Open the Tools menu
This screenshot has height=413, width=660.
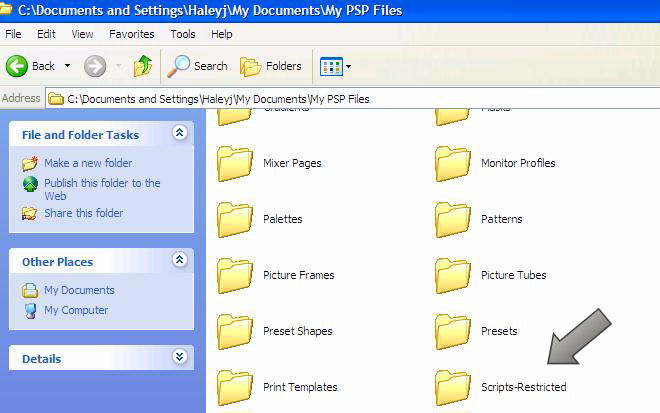point(182,34)
